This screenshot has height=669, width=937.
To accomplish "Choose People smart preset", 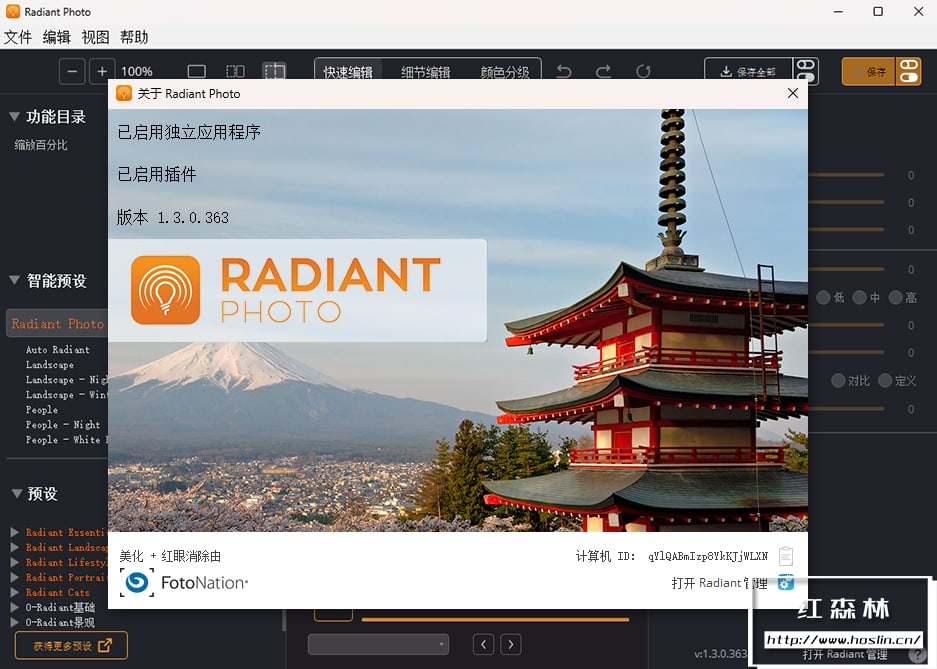I will point(42,410).
